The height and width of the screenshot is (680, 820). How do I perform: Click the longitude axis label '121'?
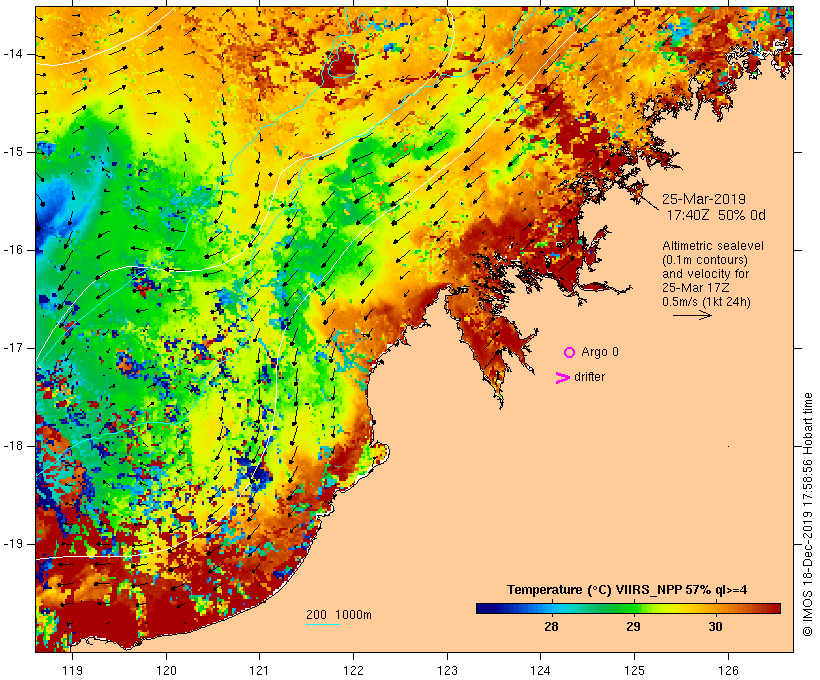click(x=259, y=670)
